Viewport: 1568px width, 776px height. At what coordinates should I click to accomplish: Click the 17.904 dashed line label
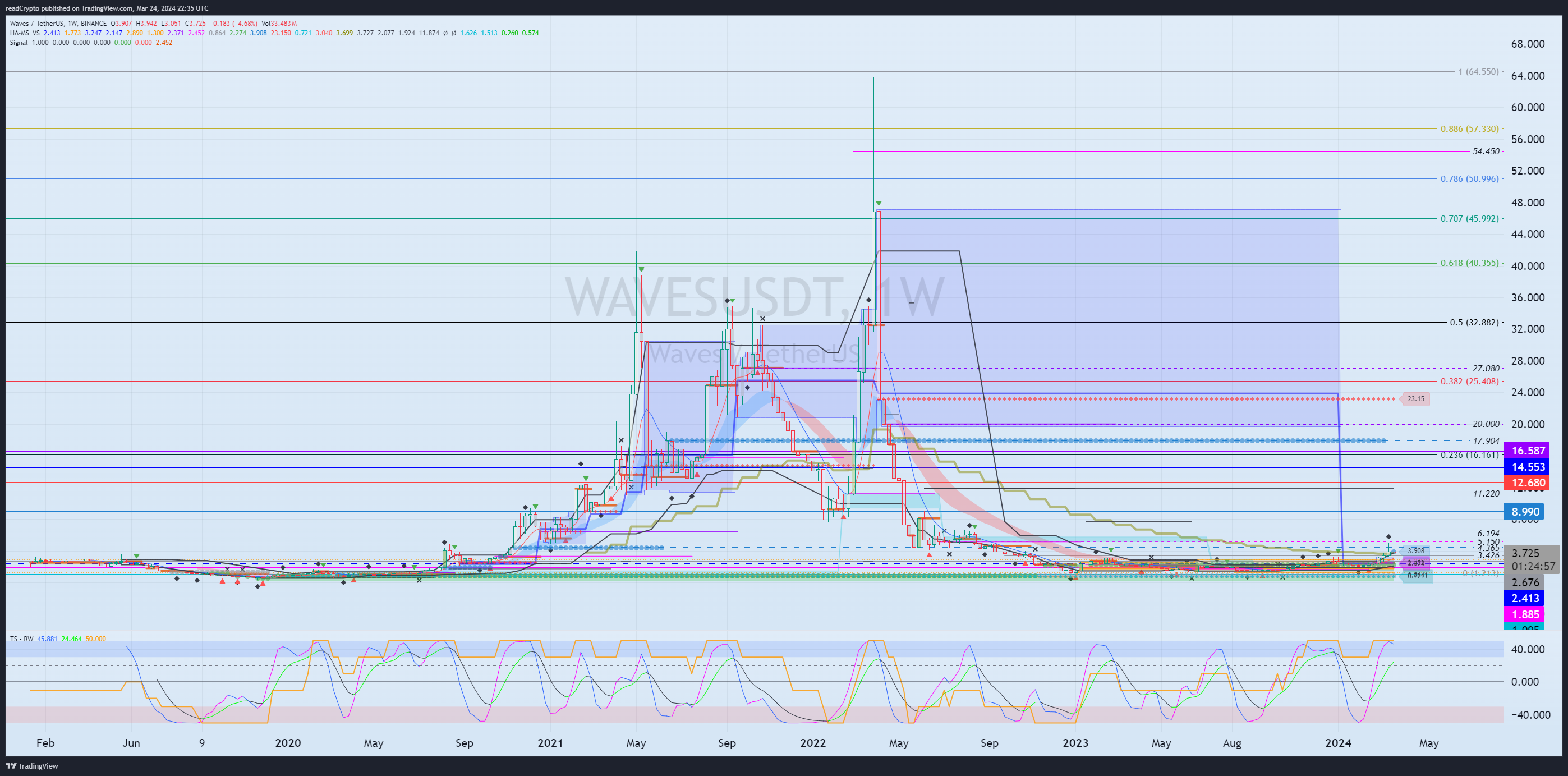pyautogui.click(x=1486, y=440)
